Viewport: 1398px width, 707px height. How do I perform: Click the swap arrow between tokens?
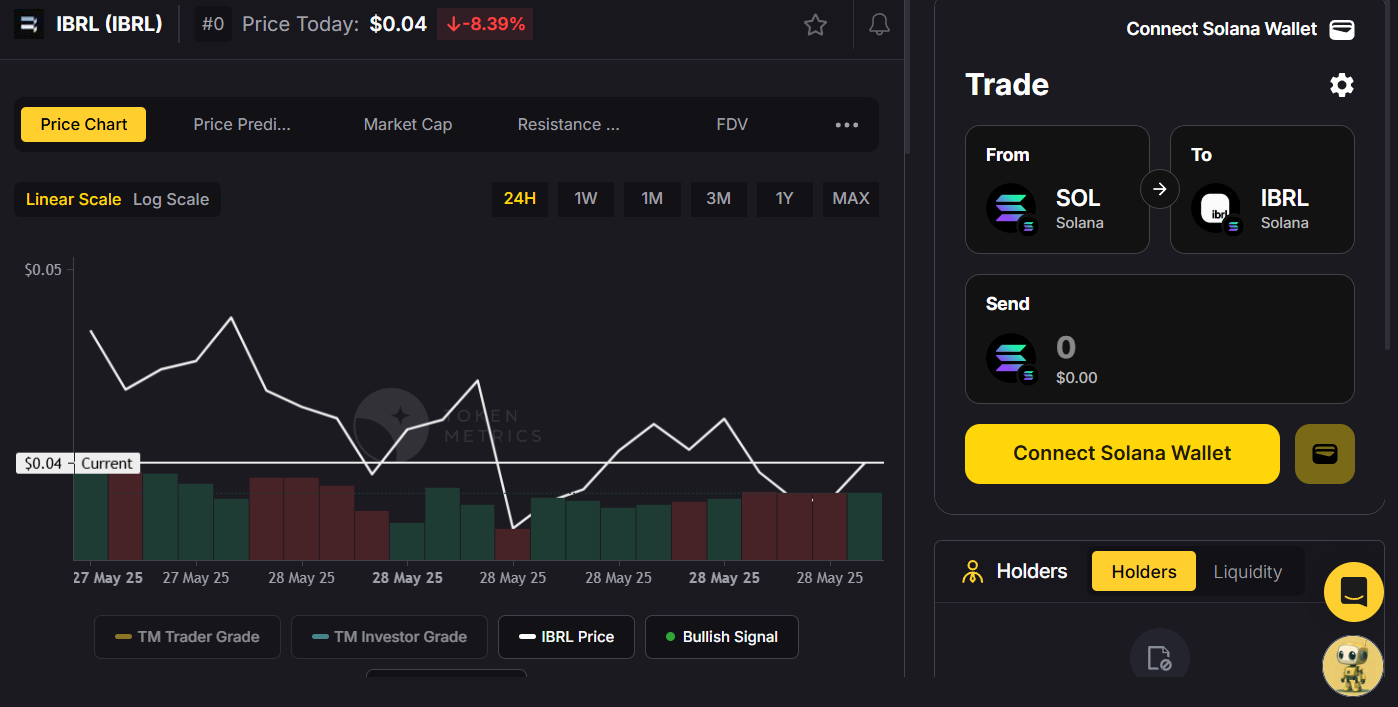click(1160, 188)
